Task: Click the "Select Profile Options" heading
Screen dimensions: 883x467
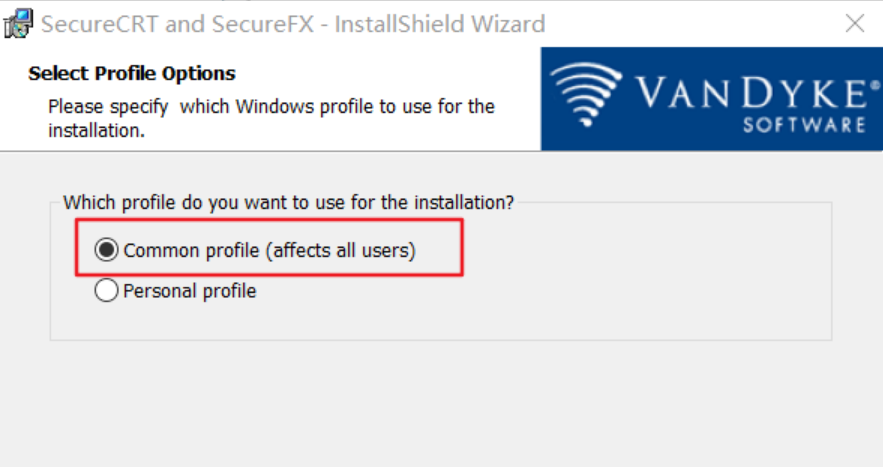Action: click(132, 73)
